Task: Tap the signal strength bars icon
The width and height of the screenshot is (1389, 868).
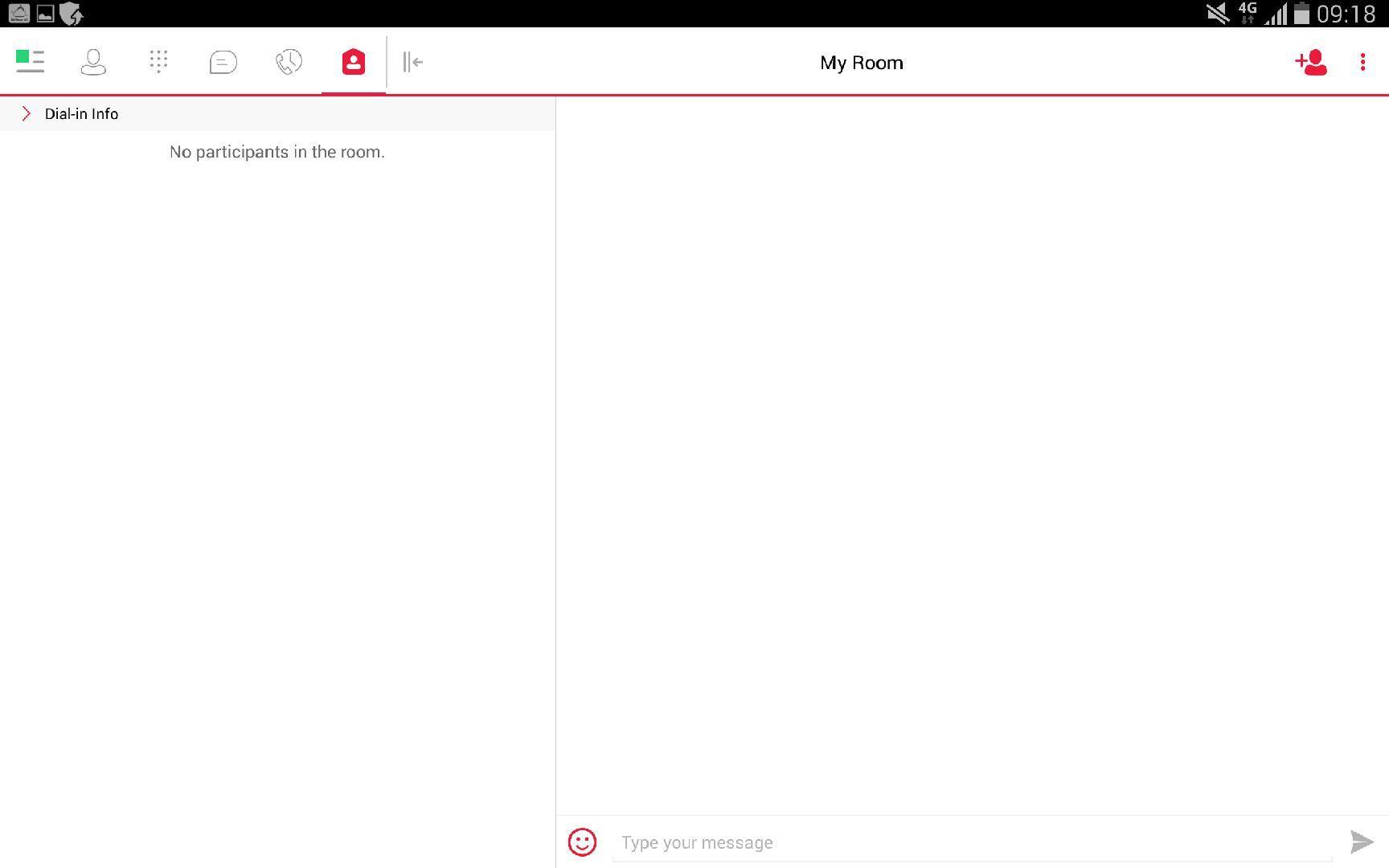Action: coord(1276,14)
